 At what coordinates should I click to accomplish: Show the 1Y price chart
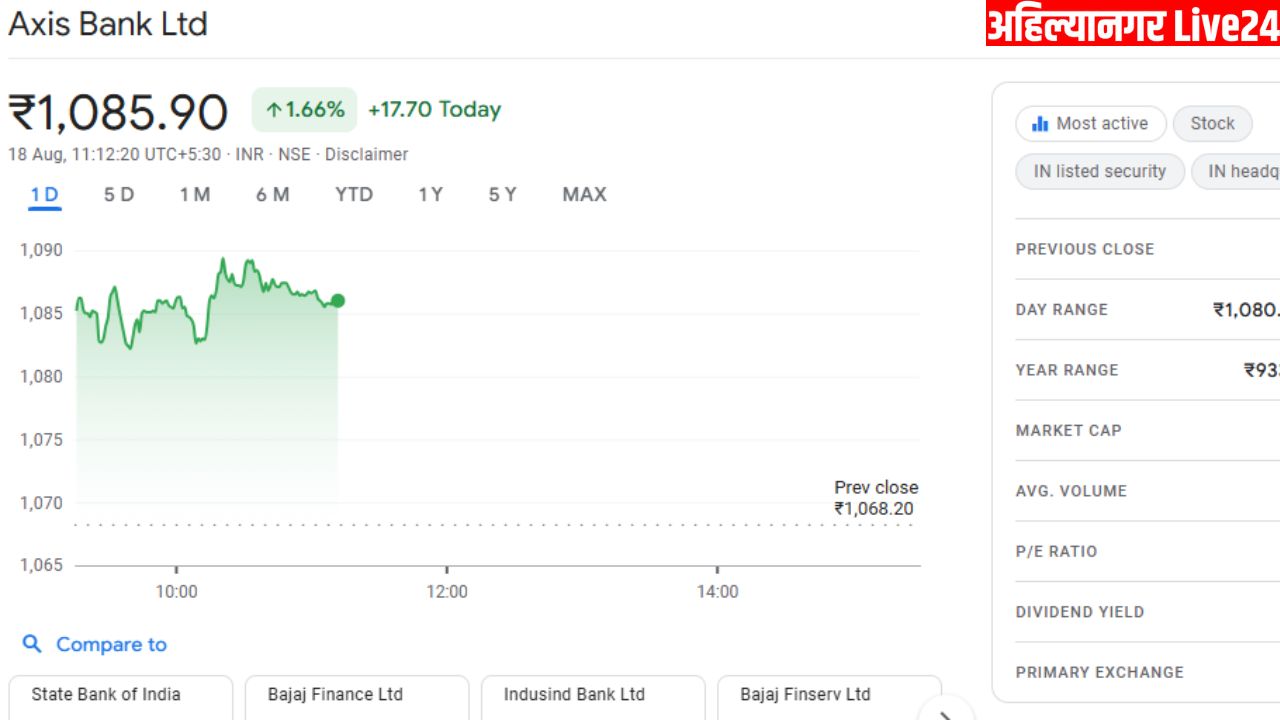point(430,195)
